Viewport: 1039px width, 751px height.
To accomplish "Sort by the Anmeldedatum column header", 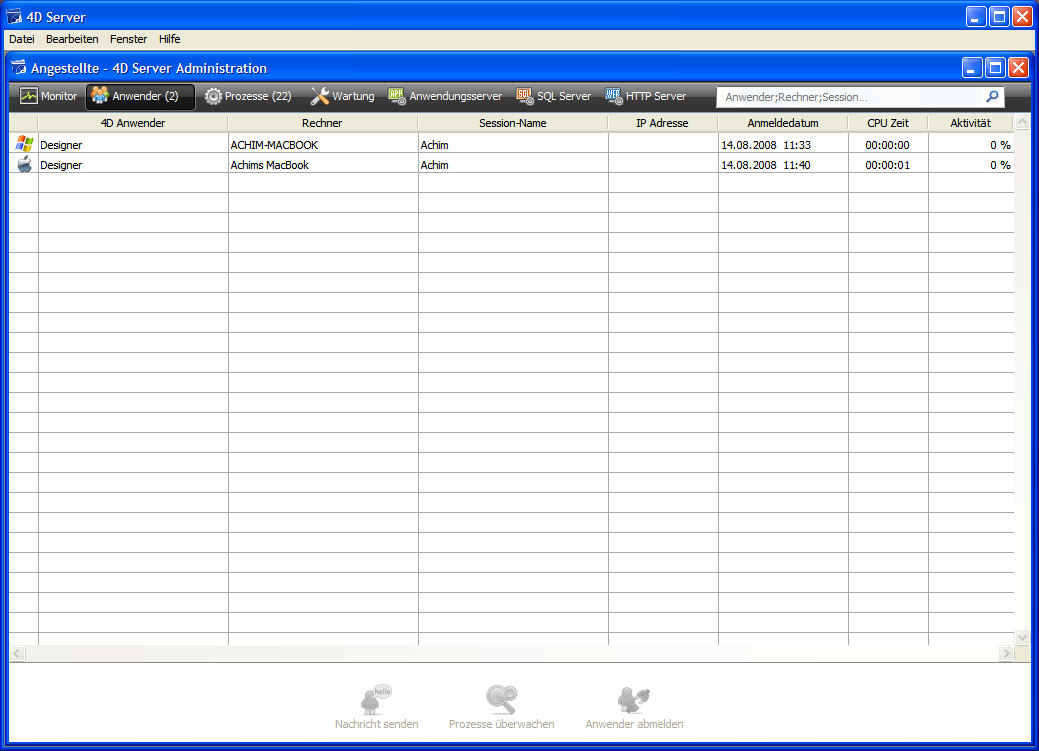I will (783, 123).
